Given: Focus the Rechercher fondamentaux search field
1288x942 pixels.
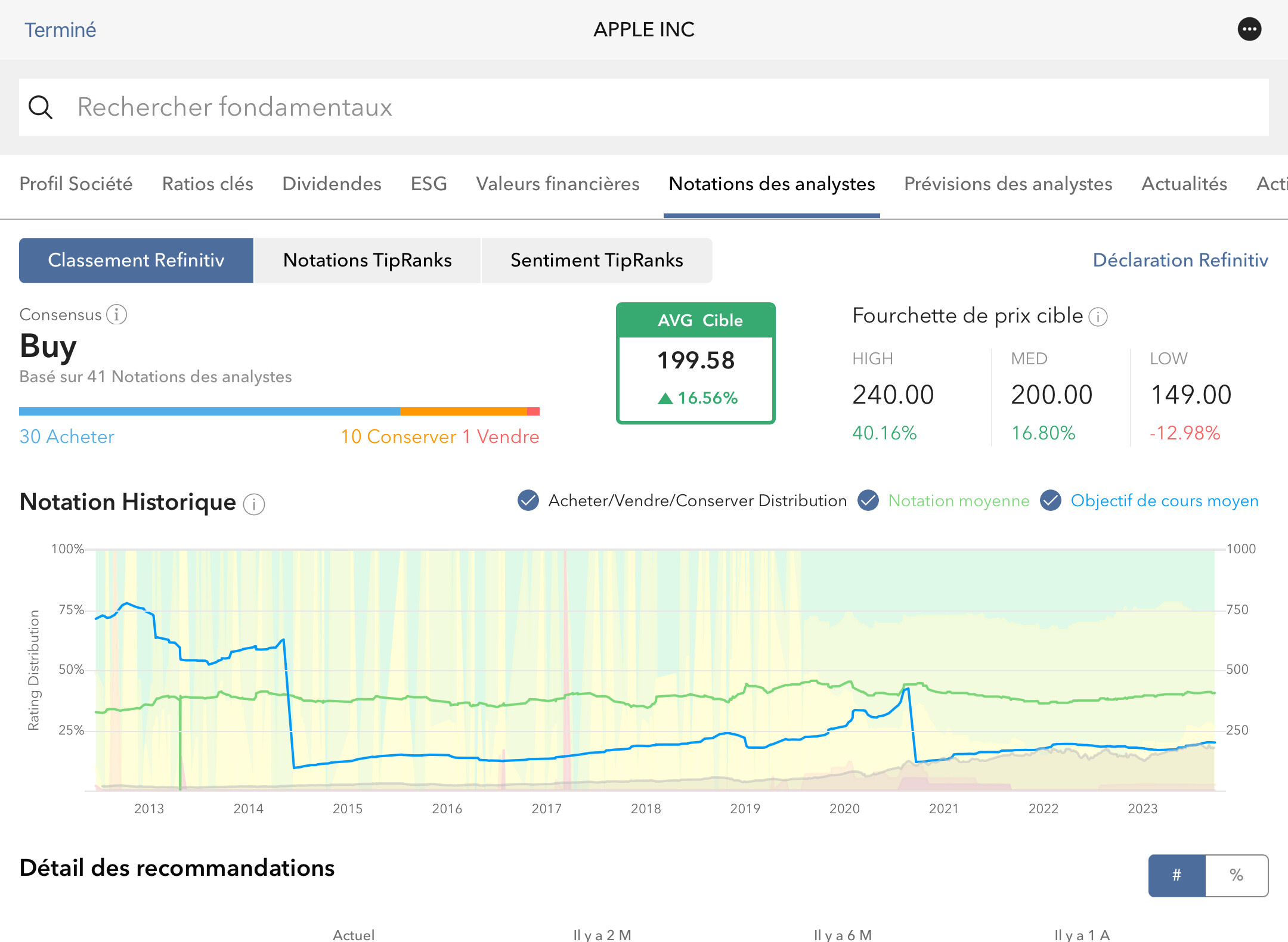Looking at the screenshot, I should click(x=644, y=107).
